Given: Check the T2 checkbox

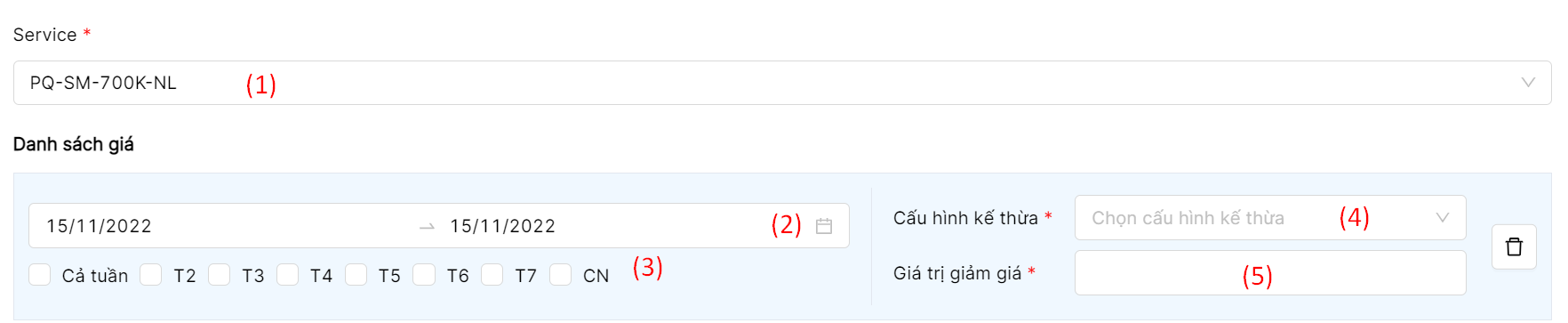Looking at the screenshot, I should (151, 274).
